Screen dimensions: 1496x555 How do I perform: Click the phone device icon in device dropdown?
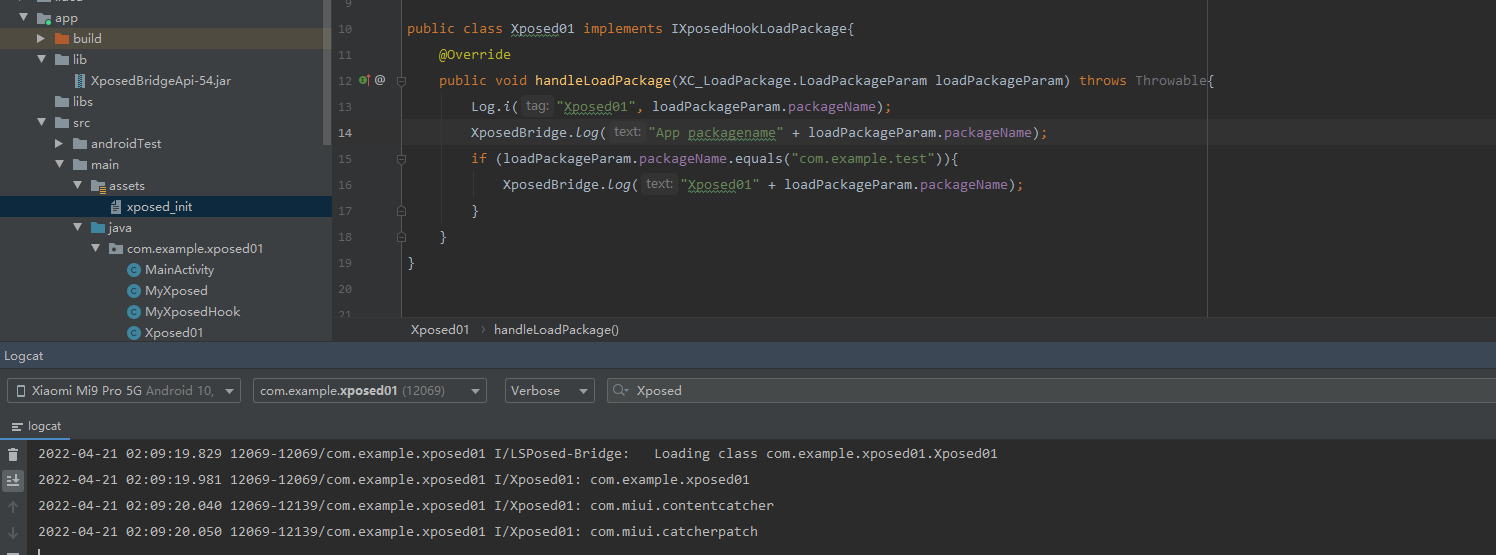point(22,391)
